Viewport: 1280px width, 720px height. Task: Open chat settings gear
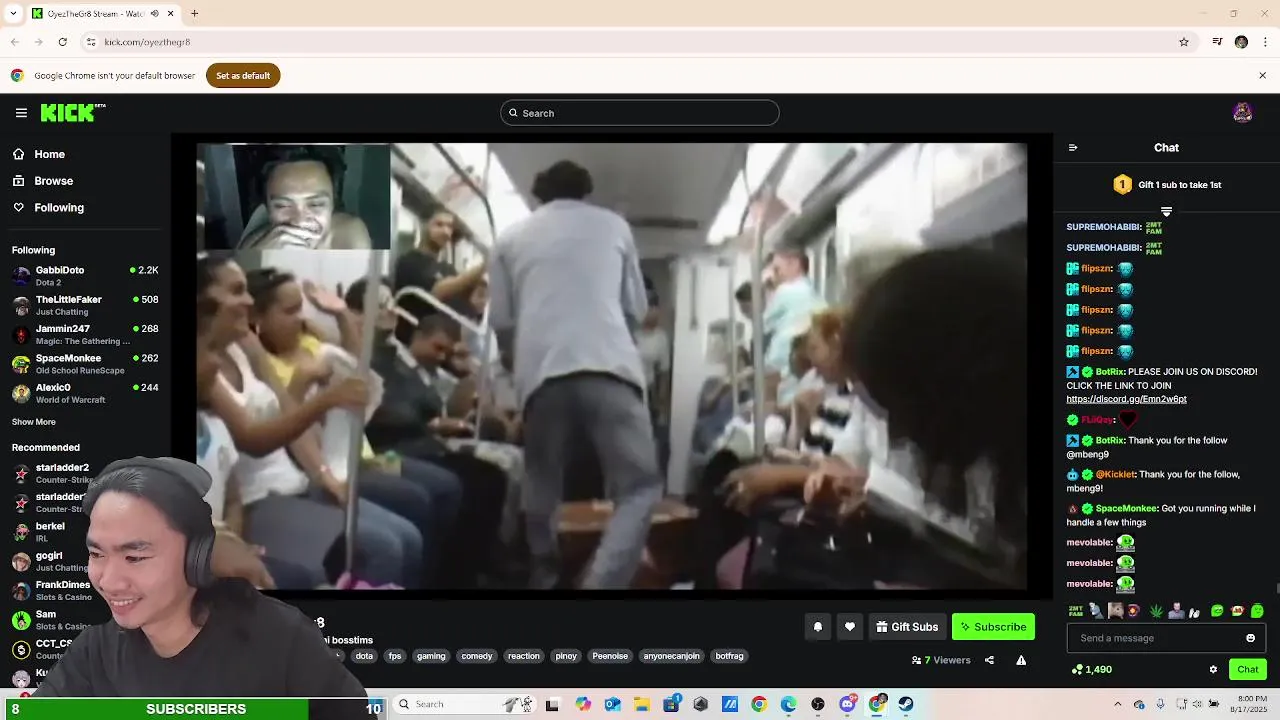pyautogui.click(x=1213, y=670)
